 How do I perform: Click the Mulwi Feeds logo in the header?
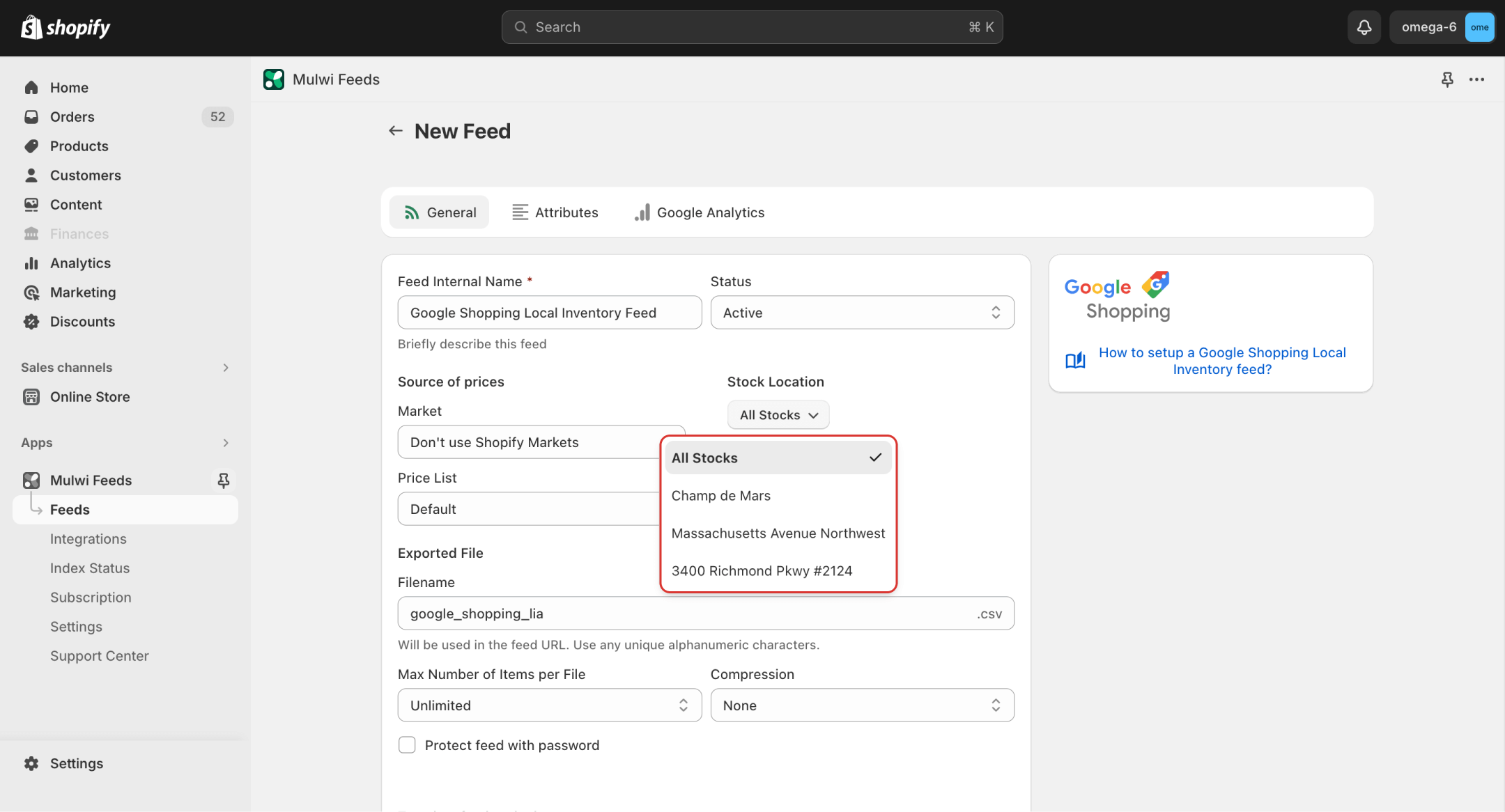coord(274,79)
